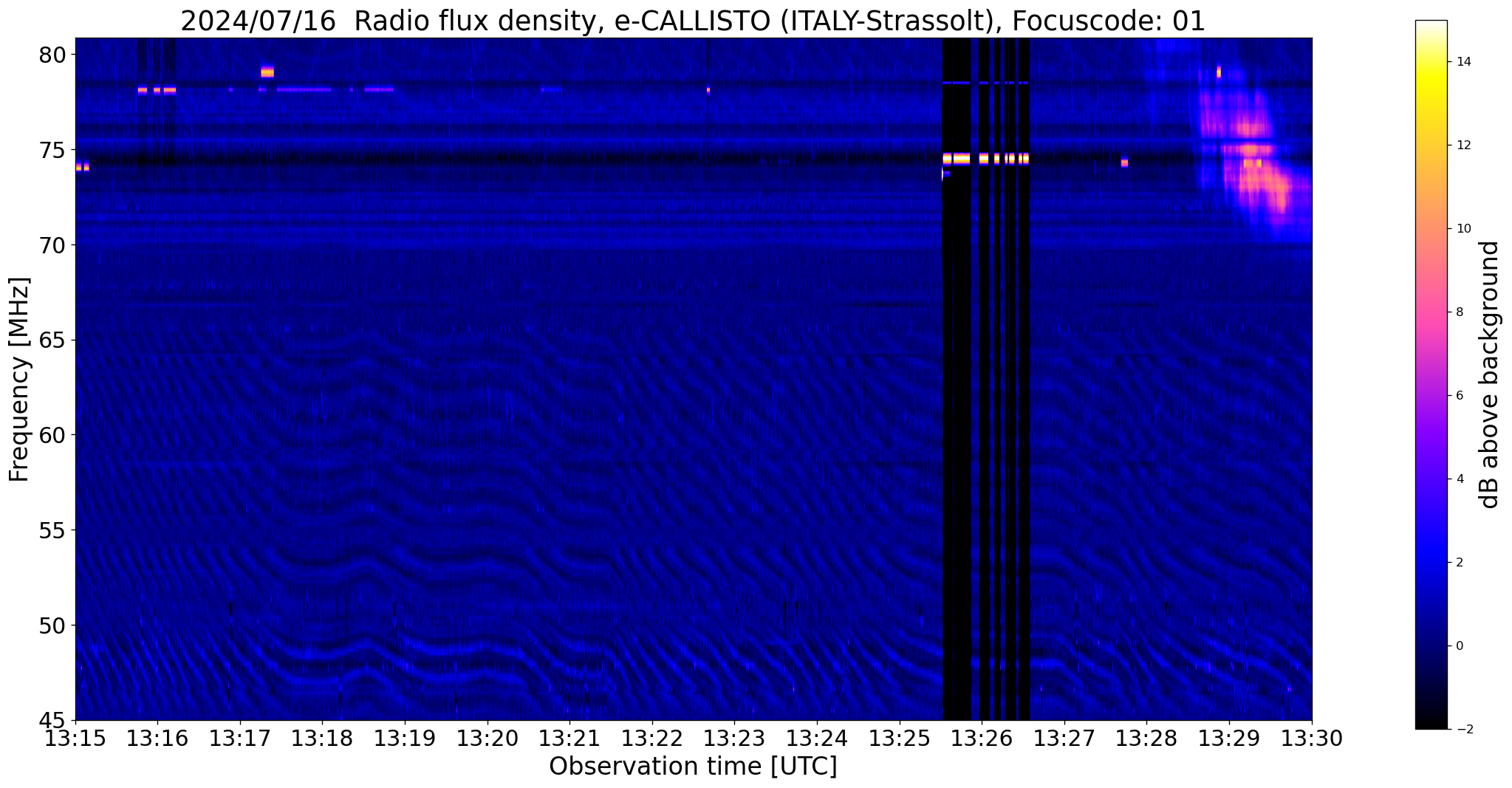The height and width of the screenshot is (788, 1512).
Task: Select the 13:17 time tick label
Action: (240, 738)
